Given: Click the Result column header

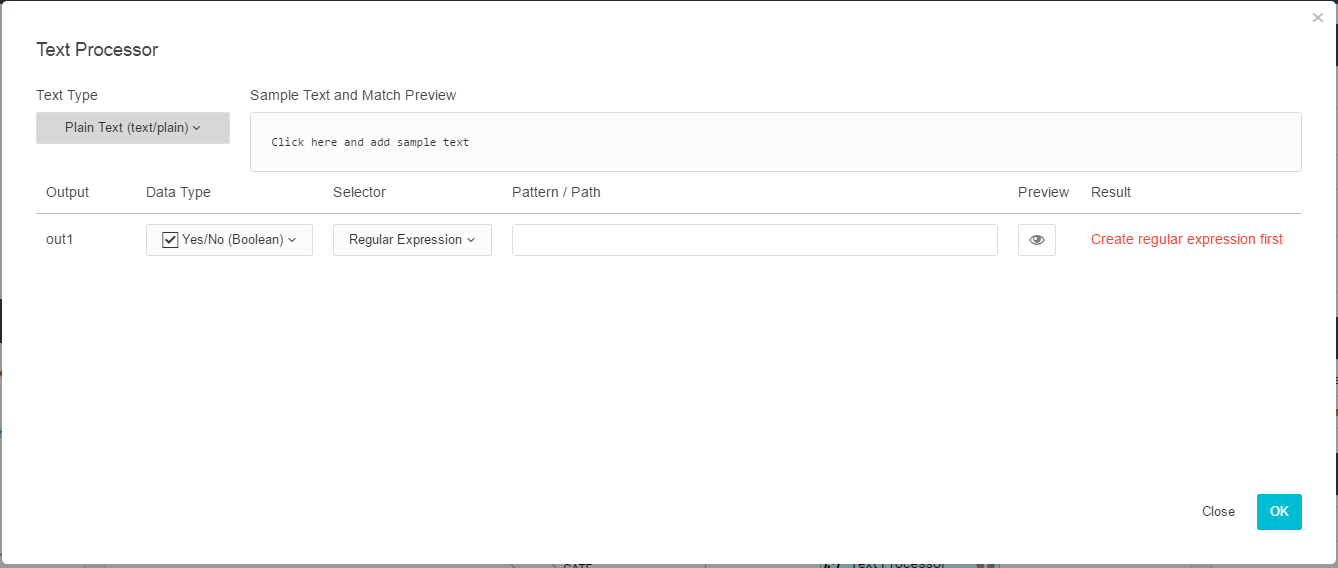Looking at the screenshot, I should [1110, 192].
